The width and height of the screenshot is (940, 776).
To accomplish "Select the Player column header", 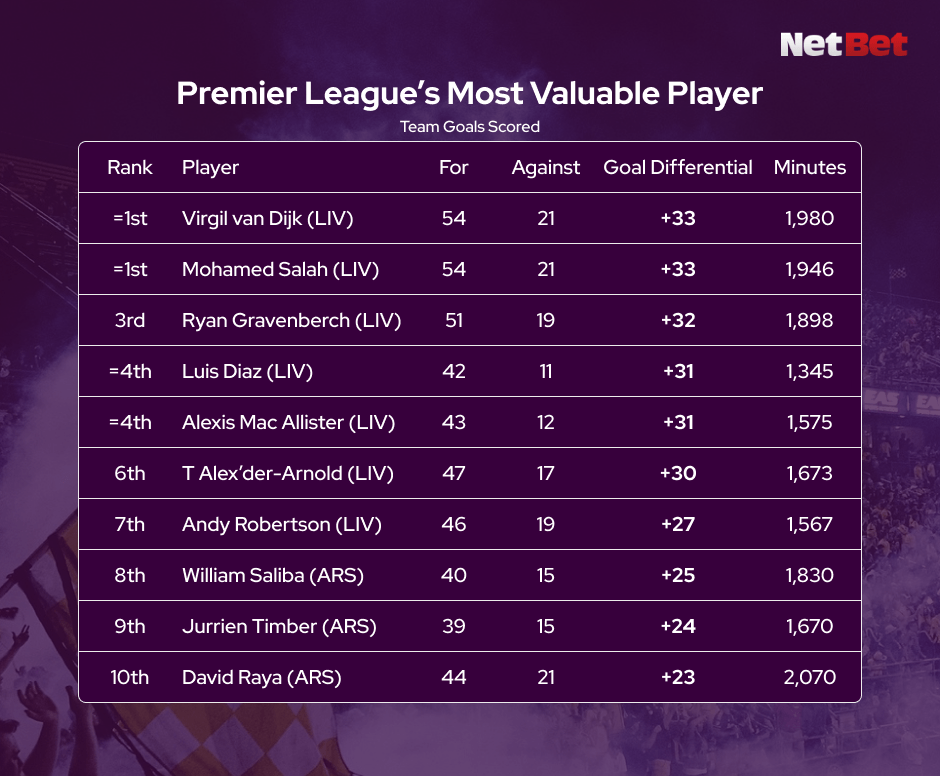I will 210,168.
